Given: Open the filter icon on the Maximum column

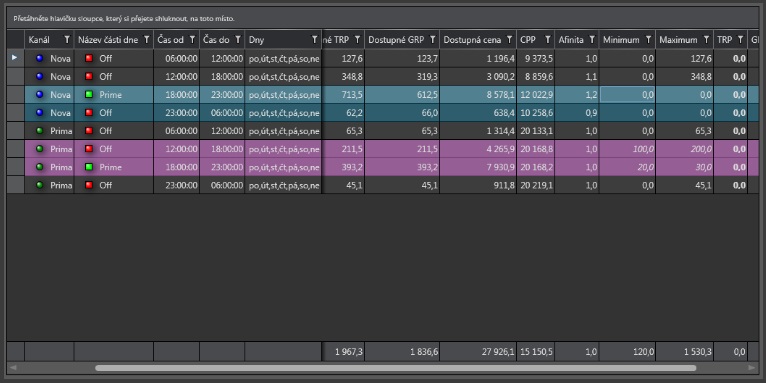Looking at the screenshot, I should point(706,40).
